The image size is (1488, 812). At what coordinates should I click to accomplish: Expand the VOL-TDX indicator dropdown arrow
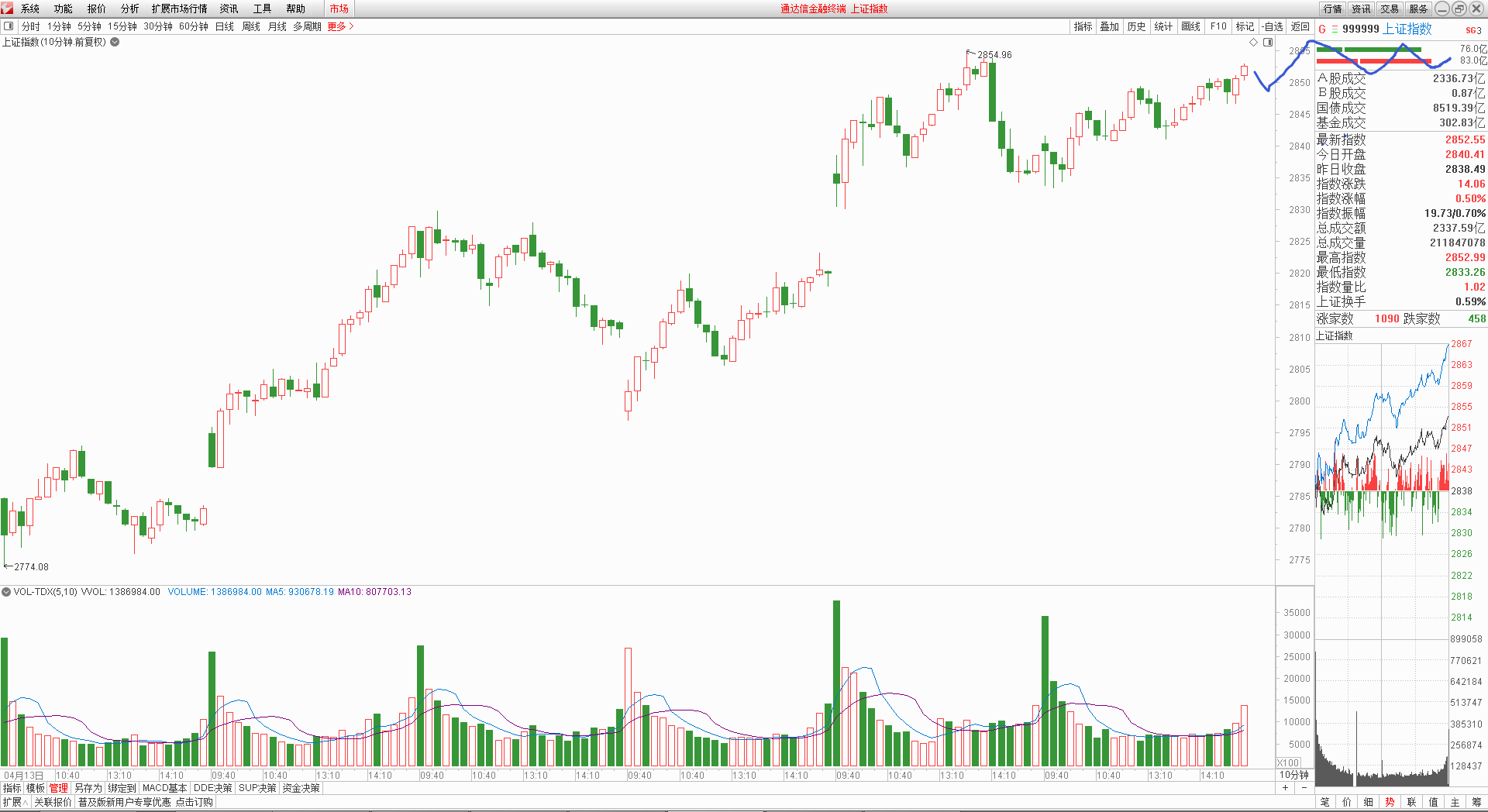click(6, 592)
